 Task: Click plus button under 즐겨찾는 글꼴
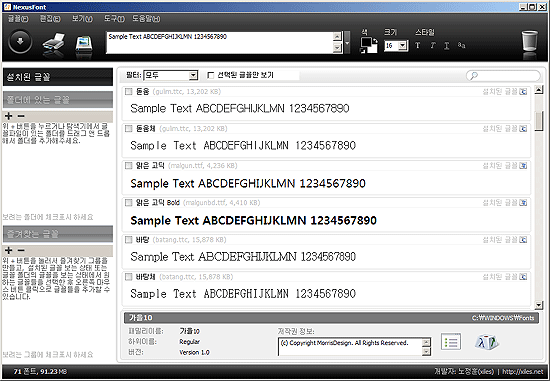point(9,250)
